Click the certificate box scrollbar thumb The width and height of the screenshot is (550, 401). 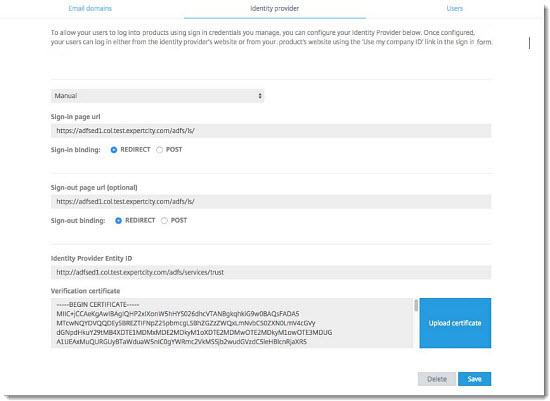pyautogui.click(x=416, y=305)
